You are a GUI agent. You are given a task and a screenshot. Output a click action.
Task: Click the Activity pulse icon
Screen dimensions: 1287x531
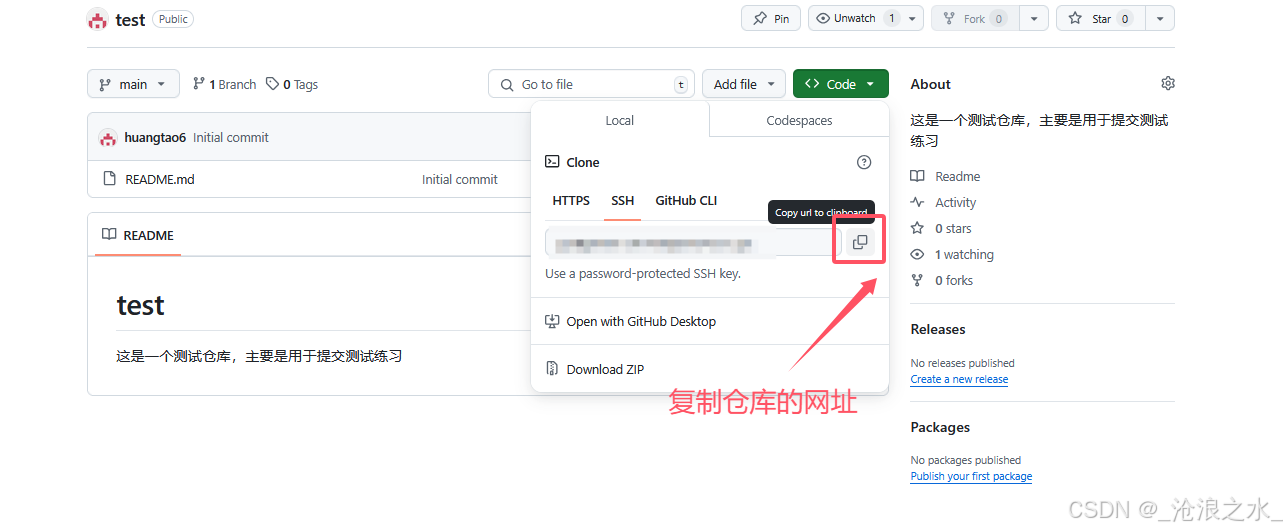coord(918,202)
